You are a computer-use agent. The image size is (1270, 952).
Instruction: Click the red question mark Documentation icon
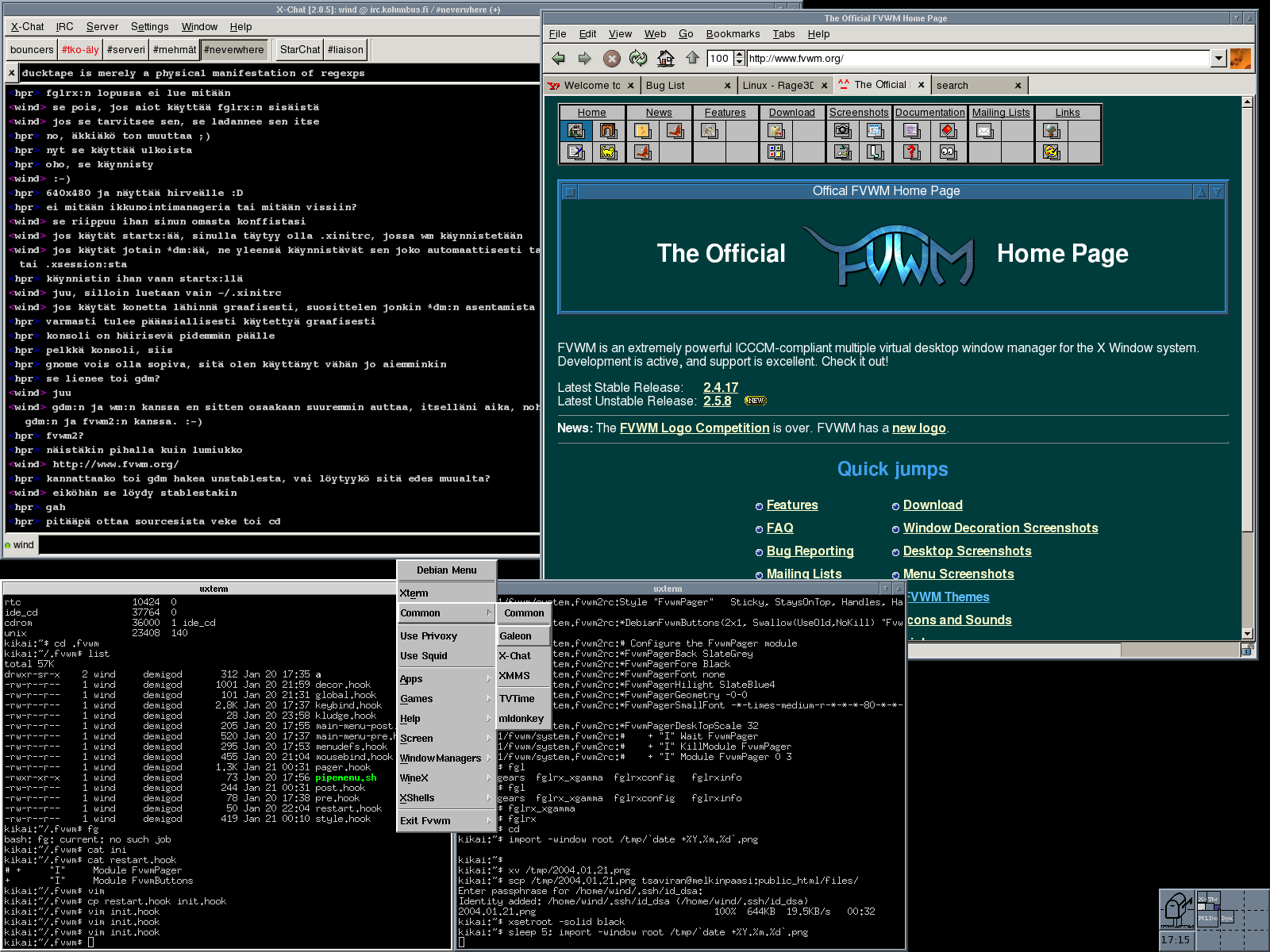point(912,152)
